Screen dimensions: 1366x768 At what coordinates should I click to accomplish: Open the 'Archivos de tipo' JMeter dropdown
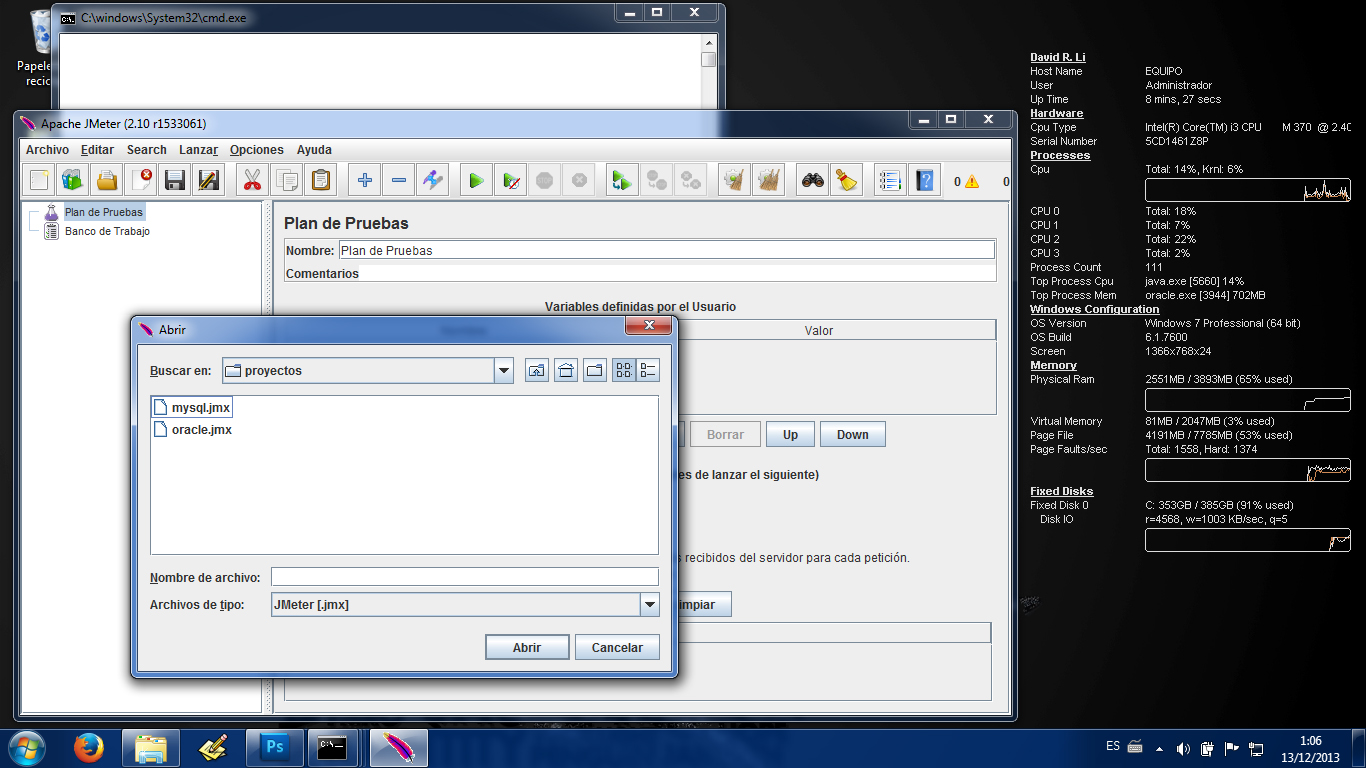(x=650, y=605)
